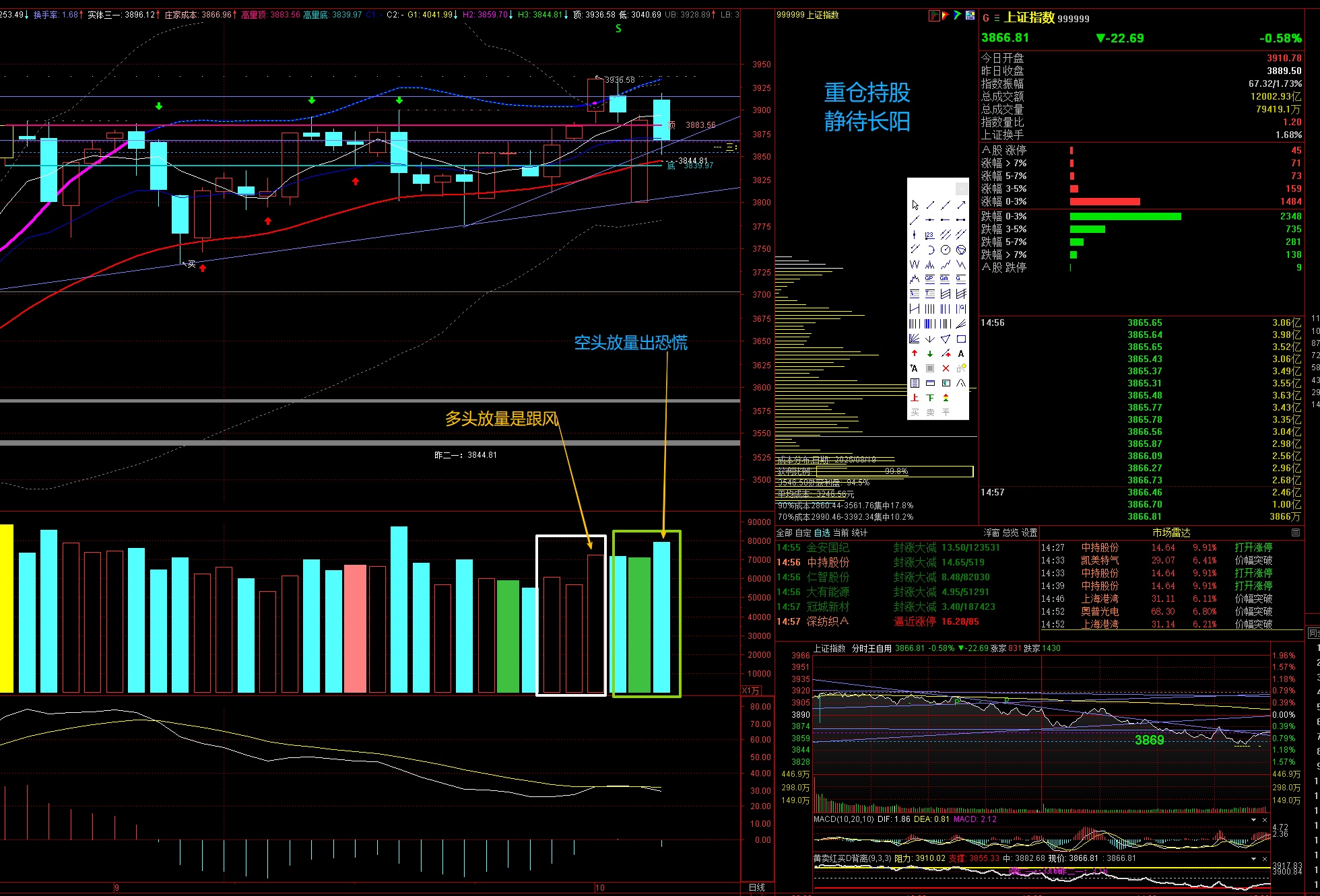Click the red G icon beside 上证指数

tap(986, 19)
